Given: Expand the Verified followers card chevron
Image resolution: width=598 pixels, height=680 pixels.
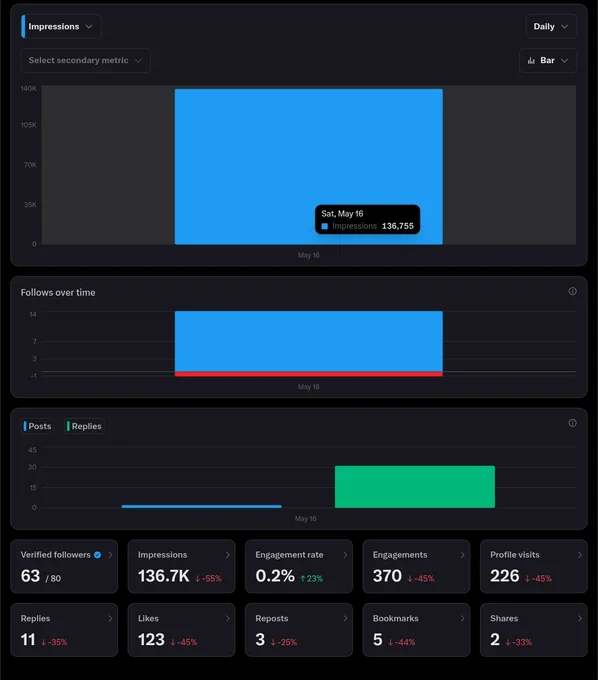Looking at the screenshot, I should (110, 555).
